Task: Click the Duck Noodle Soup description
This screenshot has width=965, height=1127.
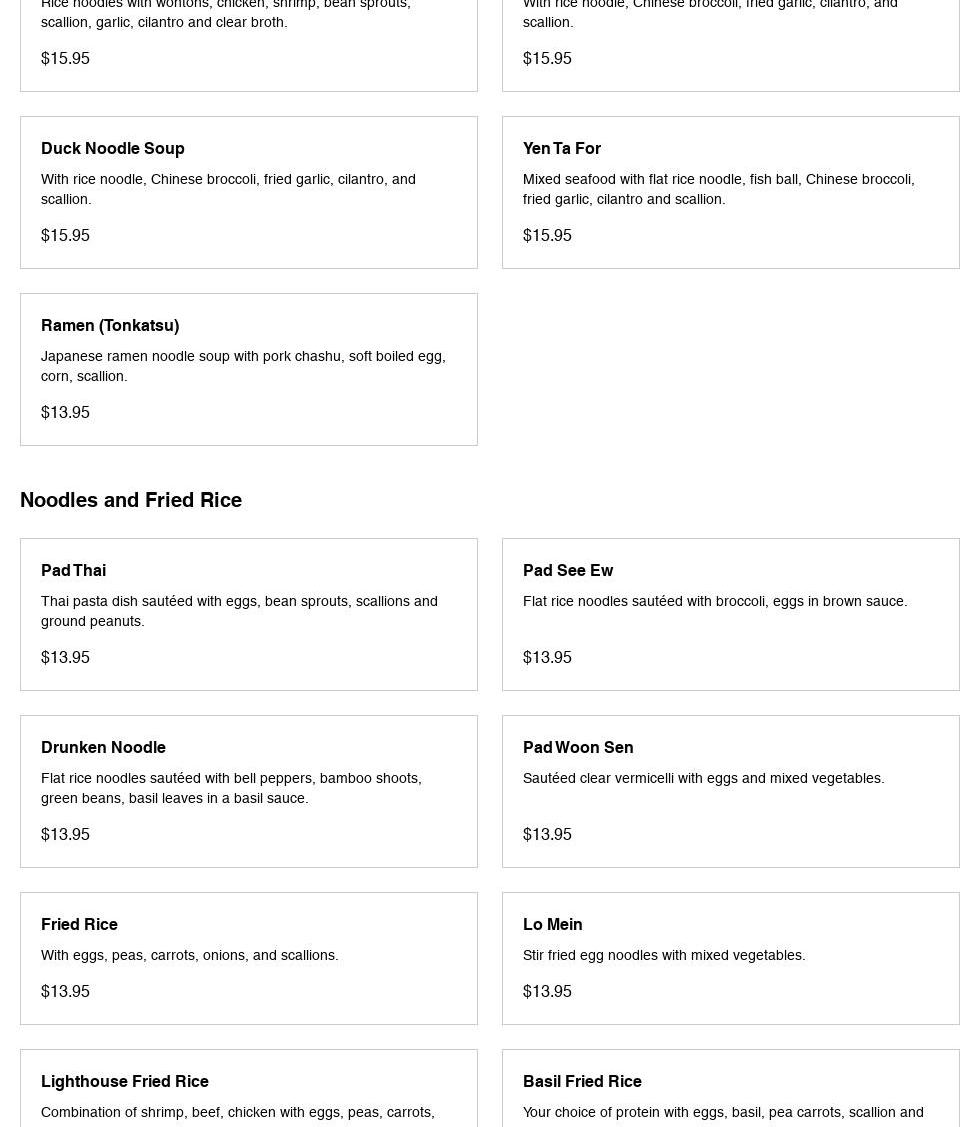Action: coord(228,189)
